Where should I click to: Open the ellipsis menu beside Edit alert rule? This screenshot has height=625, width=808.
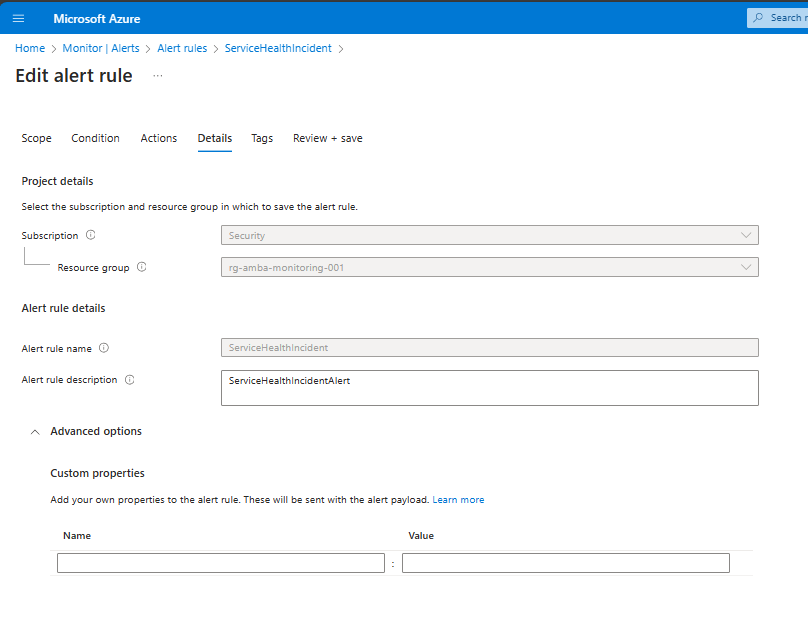click(x=158, y=76)
